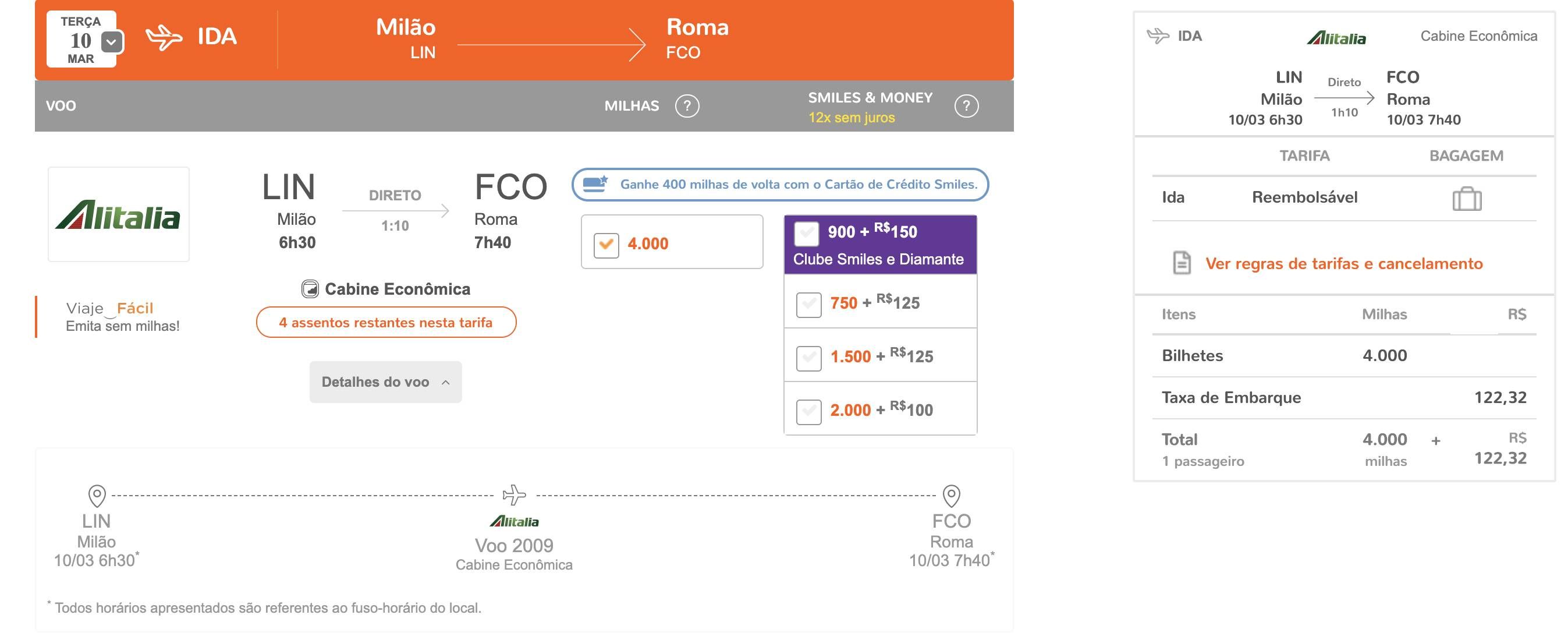Switch to the TARIFA tab

click(x=1304, y=156)
